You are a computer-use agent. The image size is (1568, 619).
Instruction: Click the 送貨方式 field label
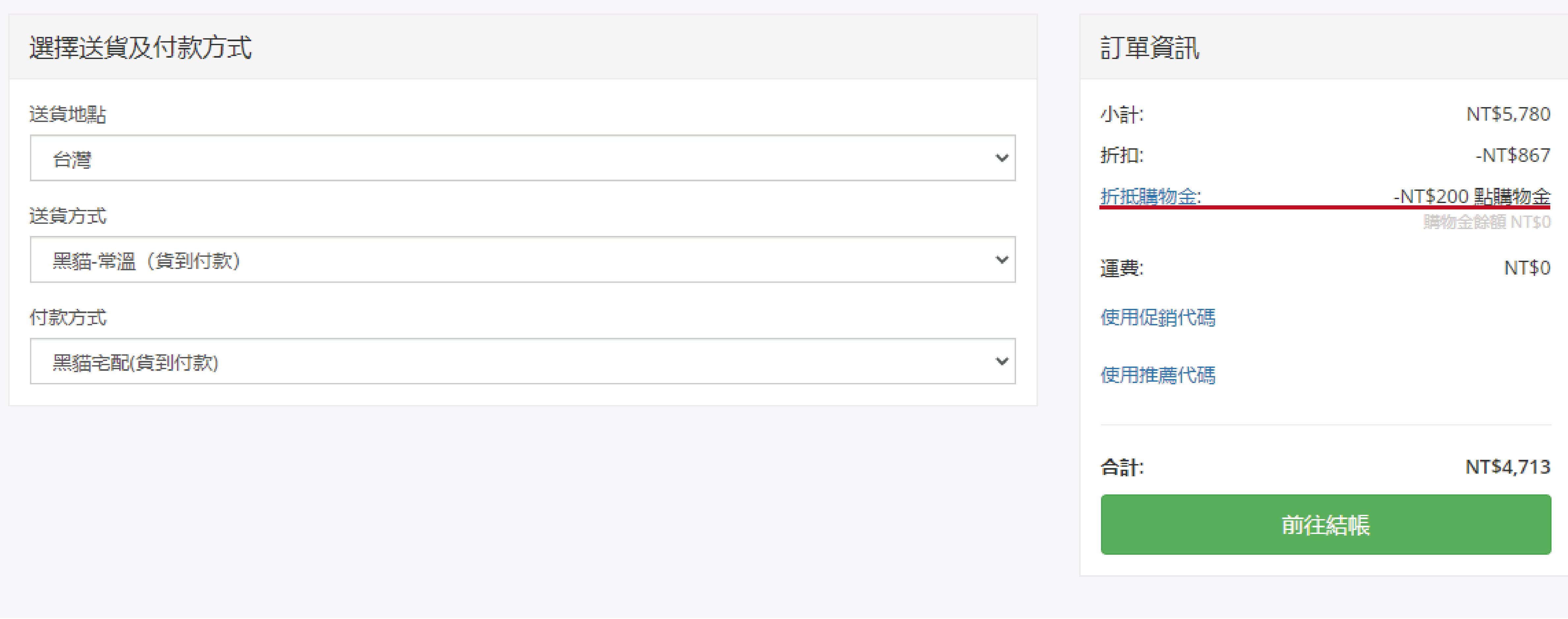(x=68, y=216)
